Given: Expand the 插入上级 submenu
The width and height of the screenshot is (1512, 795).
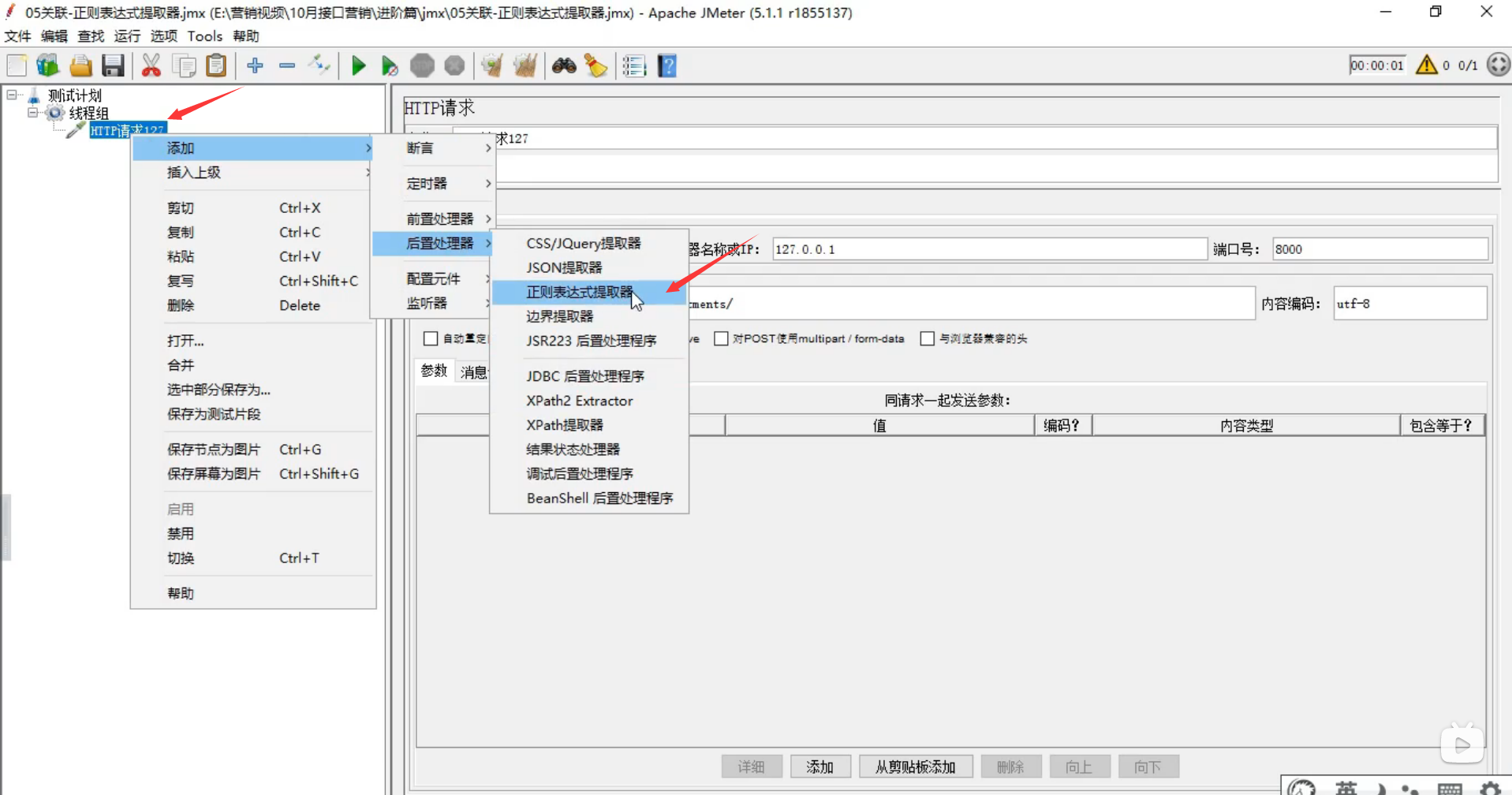Looking at the screenshot, I should tap(252, 172).
